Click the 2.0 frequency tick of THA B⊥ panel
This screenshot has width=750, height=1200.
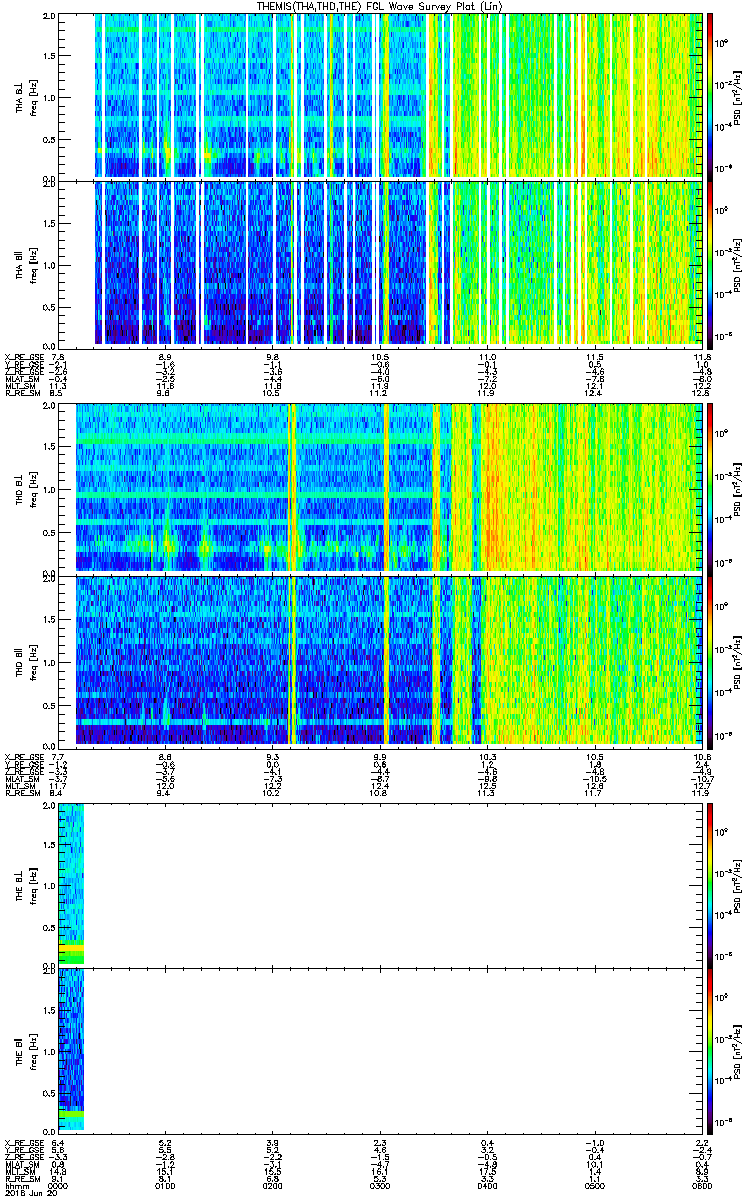pos(49,17)
